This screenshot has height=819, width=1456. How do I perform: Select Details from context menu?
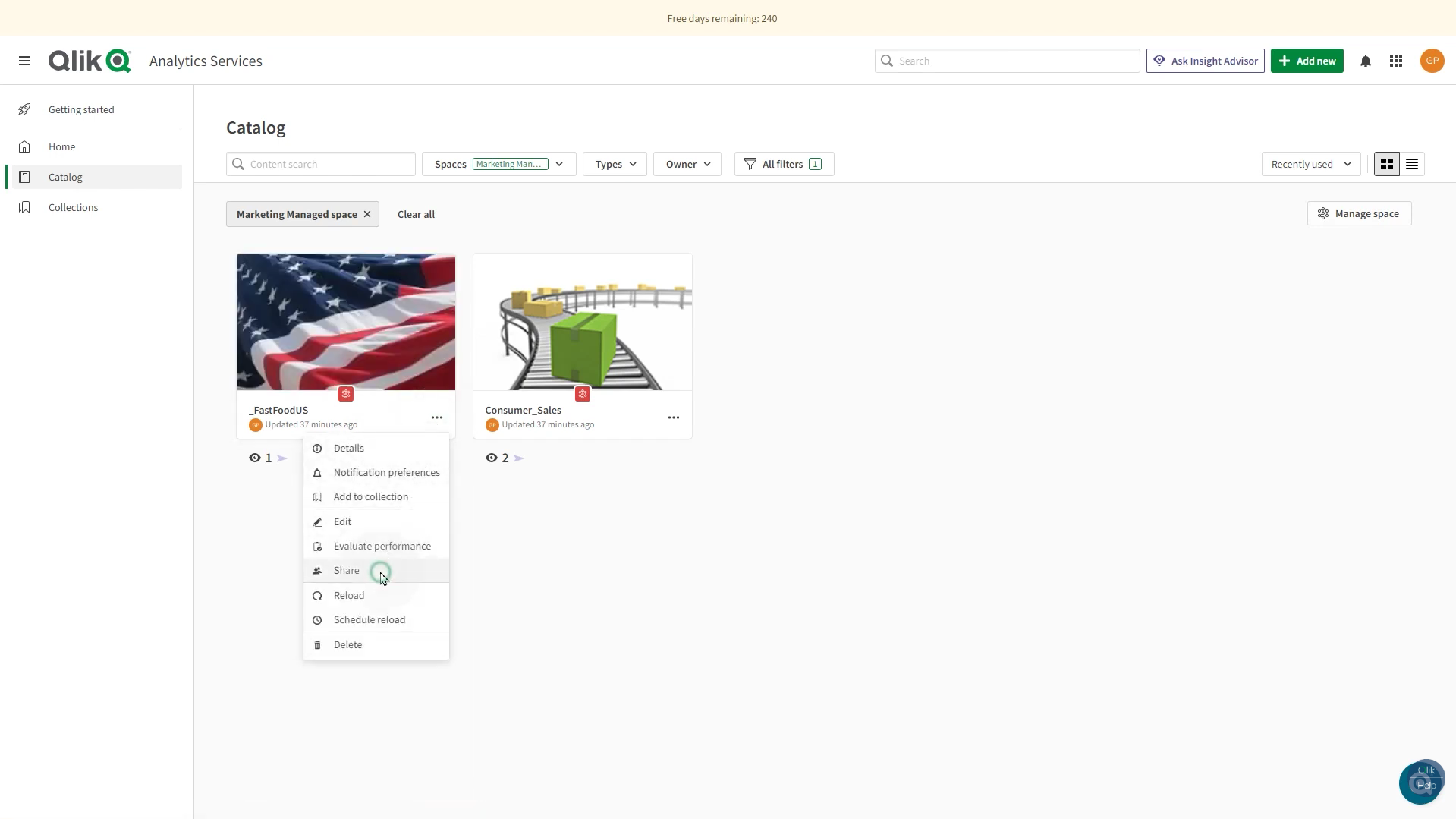click(x=376, y=449)
